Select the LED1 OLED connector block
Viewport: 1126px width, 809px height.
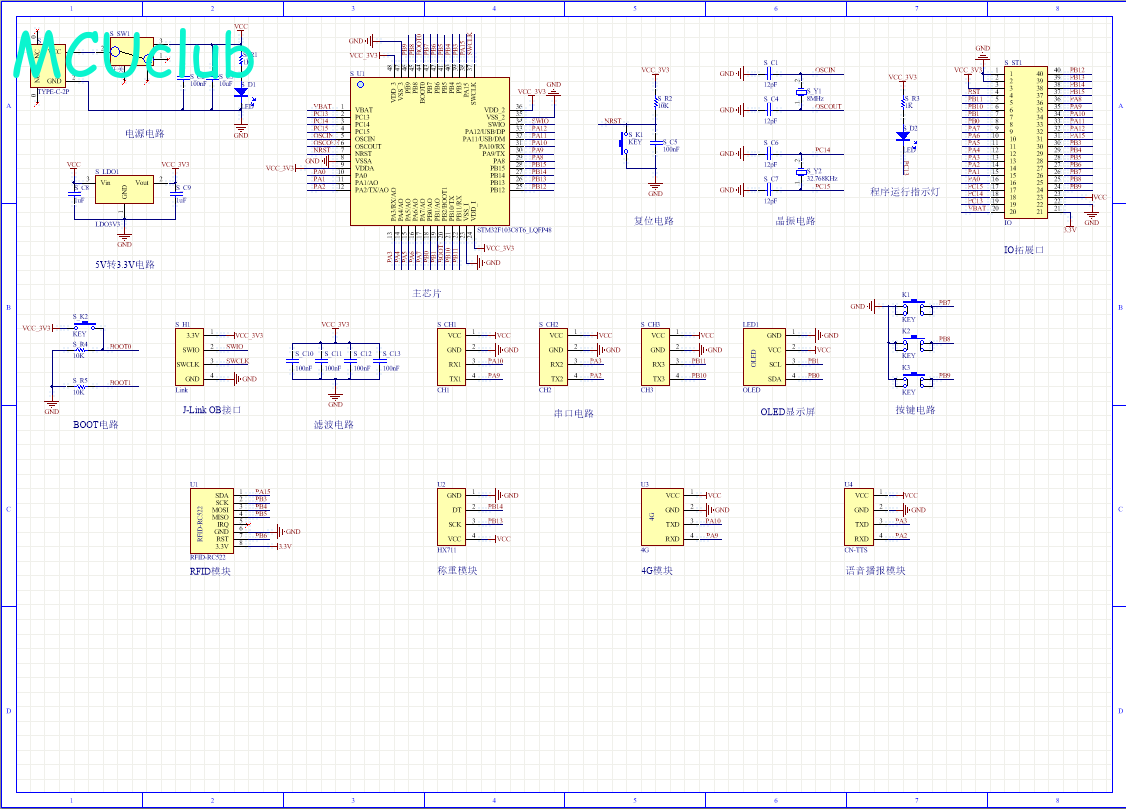[x=764, y=357]
